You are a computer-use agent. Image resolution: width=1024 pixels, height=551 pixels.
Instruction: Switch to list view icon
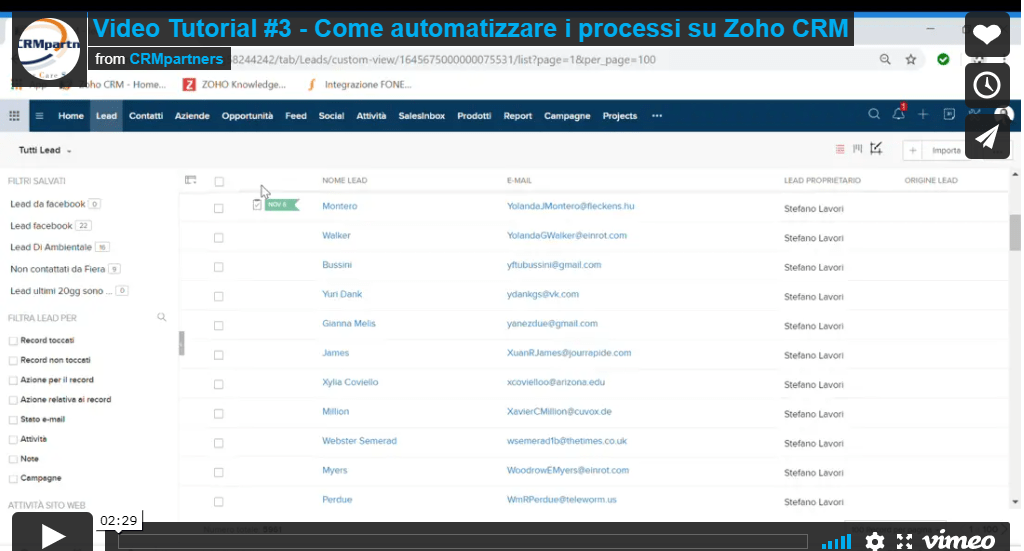tap(840, 150)
